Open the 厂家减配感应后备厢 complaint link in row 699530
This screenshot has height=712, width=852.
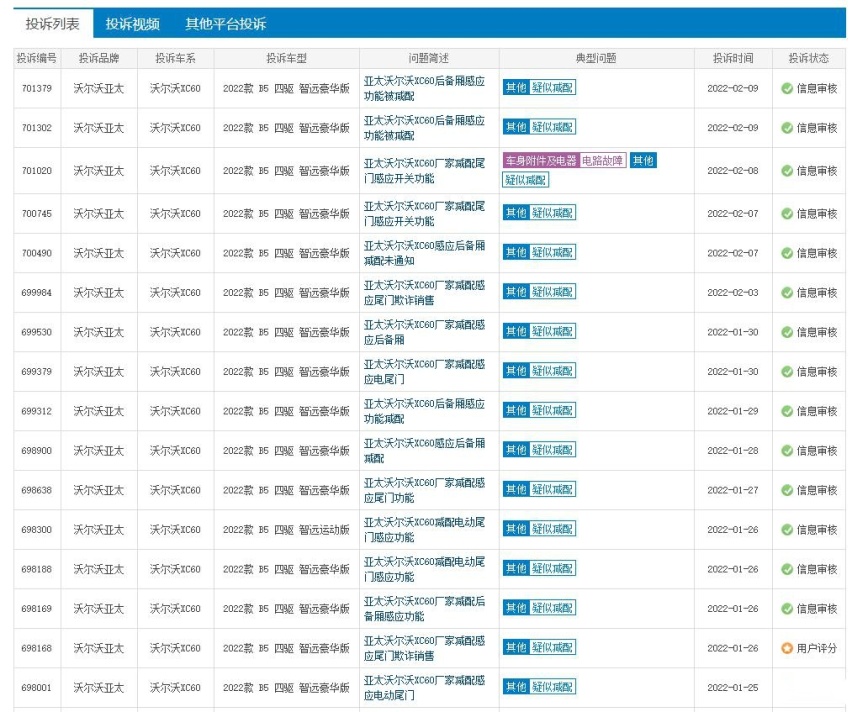[x=424, y=332]
